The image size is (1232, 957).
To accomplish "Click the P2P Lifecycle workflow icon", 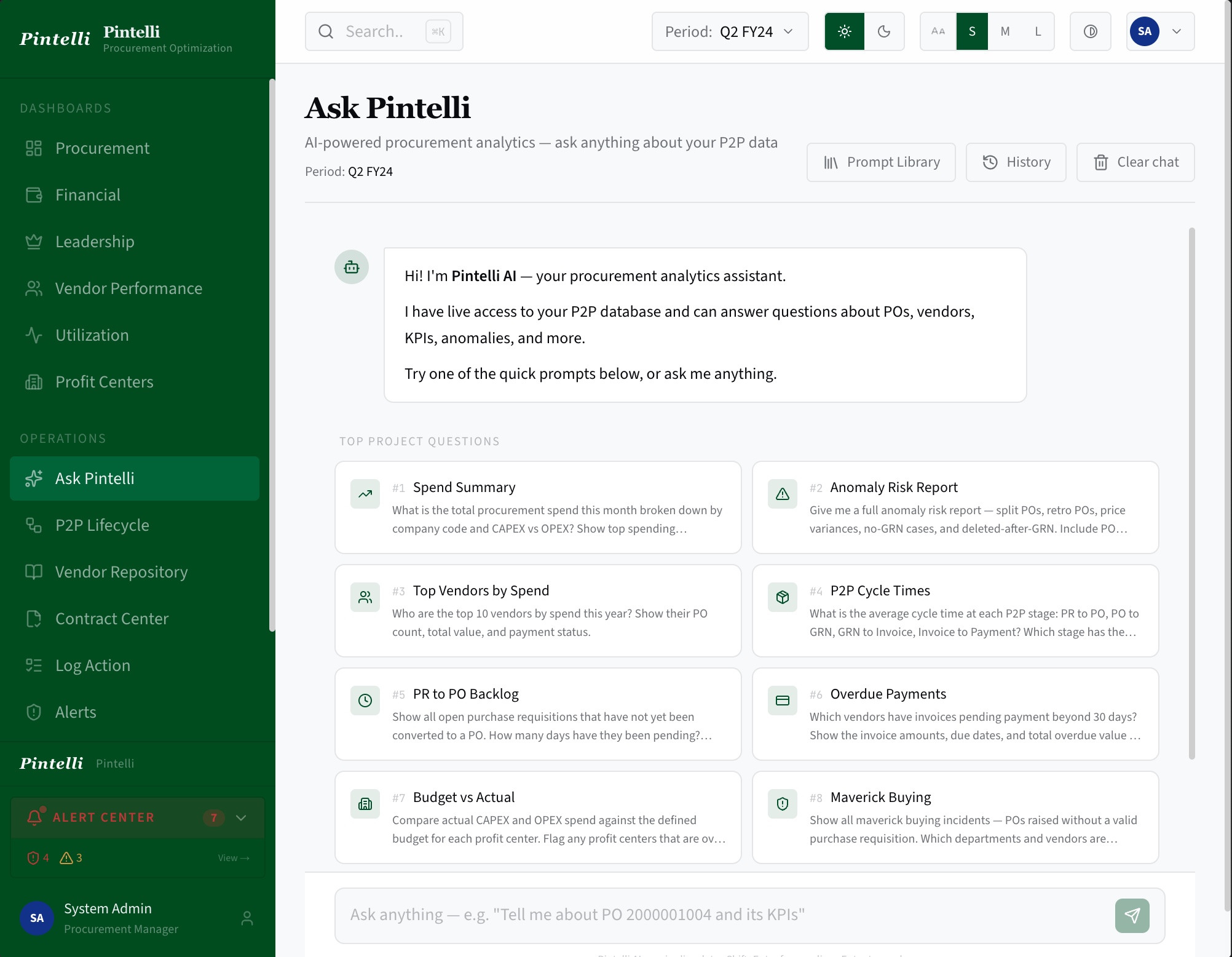I will 34,525.
